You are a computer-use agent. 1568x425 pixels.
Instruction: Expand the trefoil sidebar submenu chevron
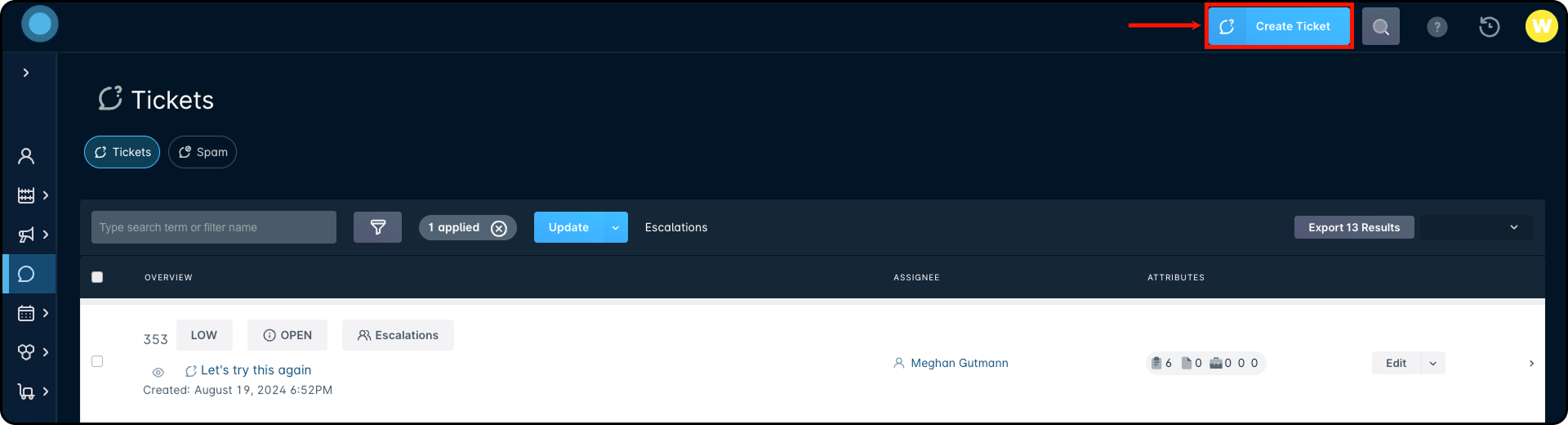[x=46, y=352]
